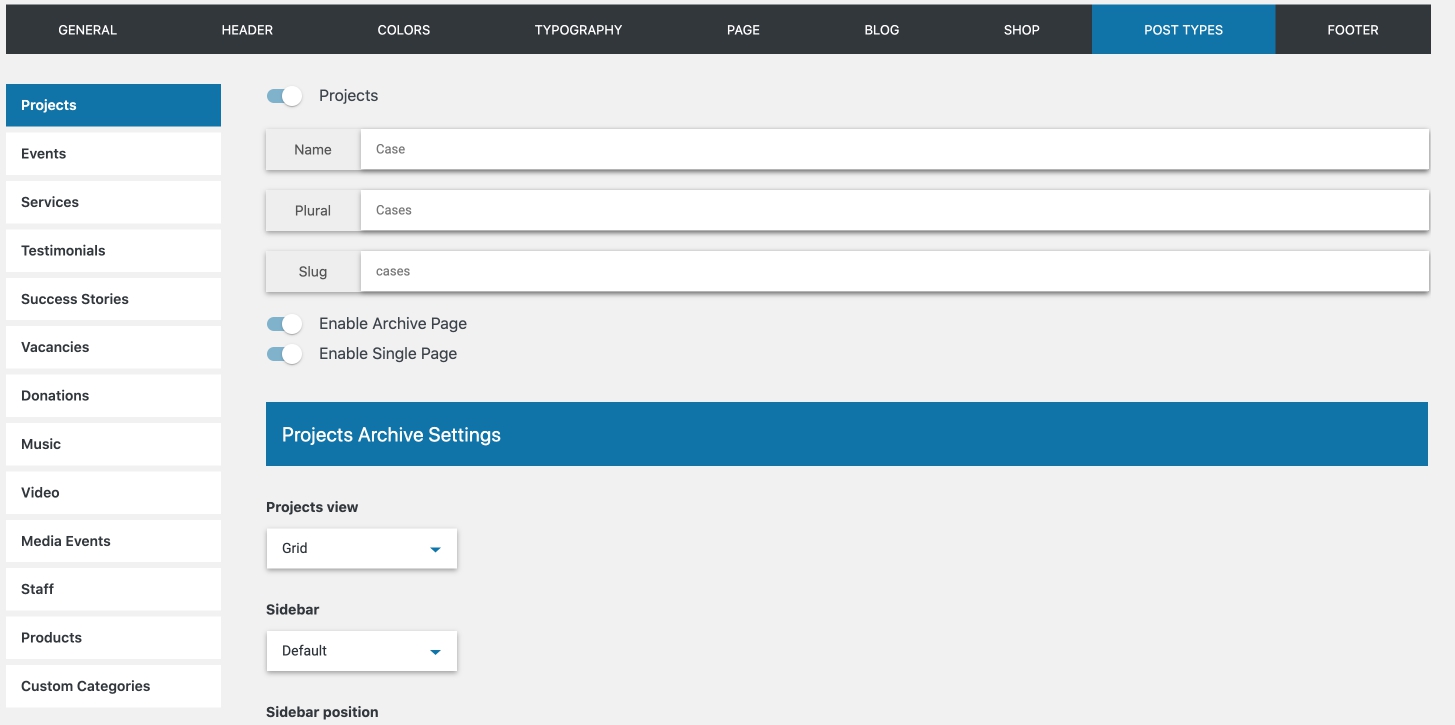The width and height of the screenshot is (1455, 725).
Task: Toggle the Projects post type switch
Action: click(x=284, y=96)
